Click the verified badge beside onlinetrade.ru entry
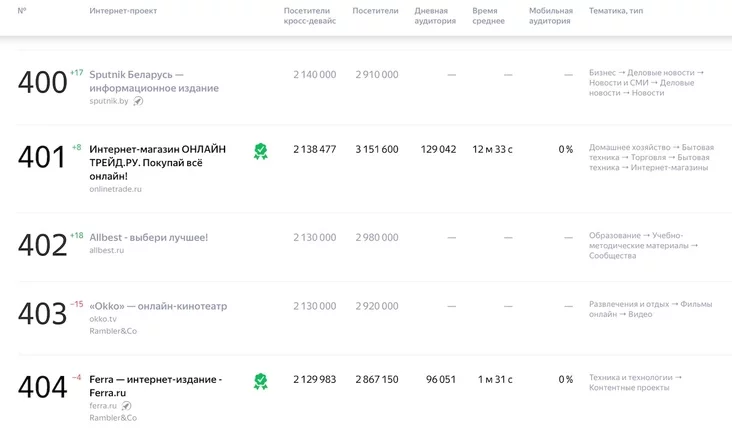The image size is (732, 434). coord(260,151)
